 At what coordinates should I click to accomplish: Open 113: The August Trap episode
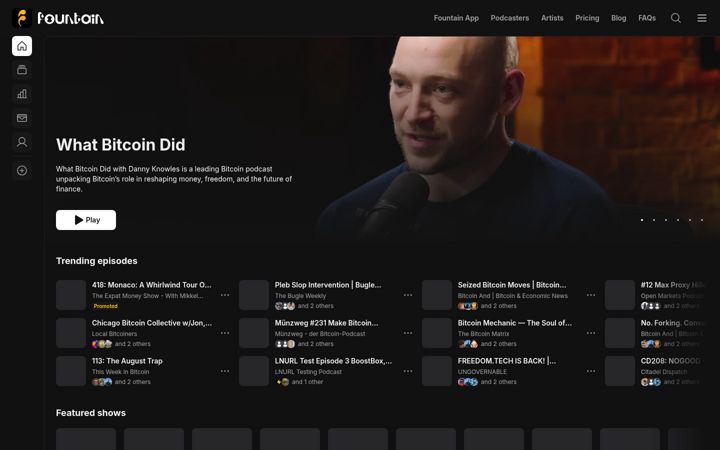click(127, 361)
